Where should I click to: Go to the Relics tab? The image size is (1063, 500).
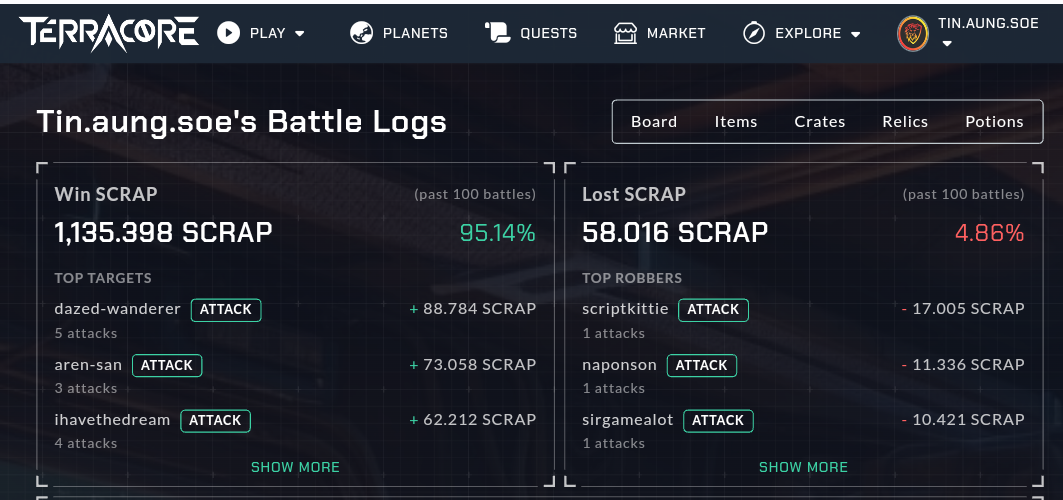[x=905, y=121]
